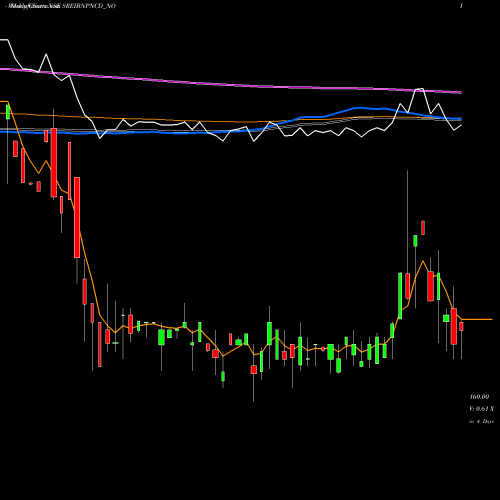
Task: Click the highest small red candle of the right-side rally
Action: [423, 228]
